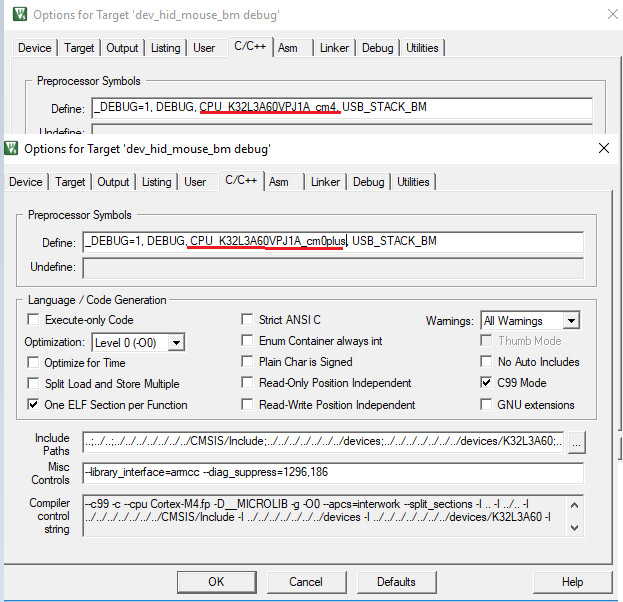The width and height of the screenshot is (623, 602).
Task: Check the GNU extensions box
Action: pos(487,405)
